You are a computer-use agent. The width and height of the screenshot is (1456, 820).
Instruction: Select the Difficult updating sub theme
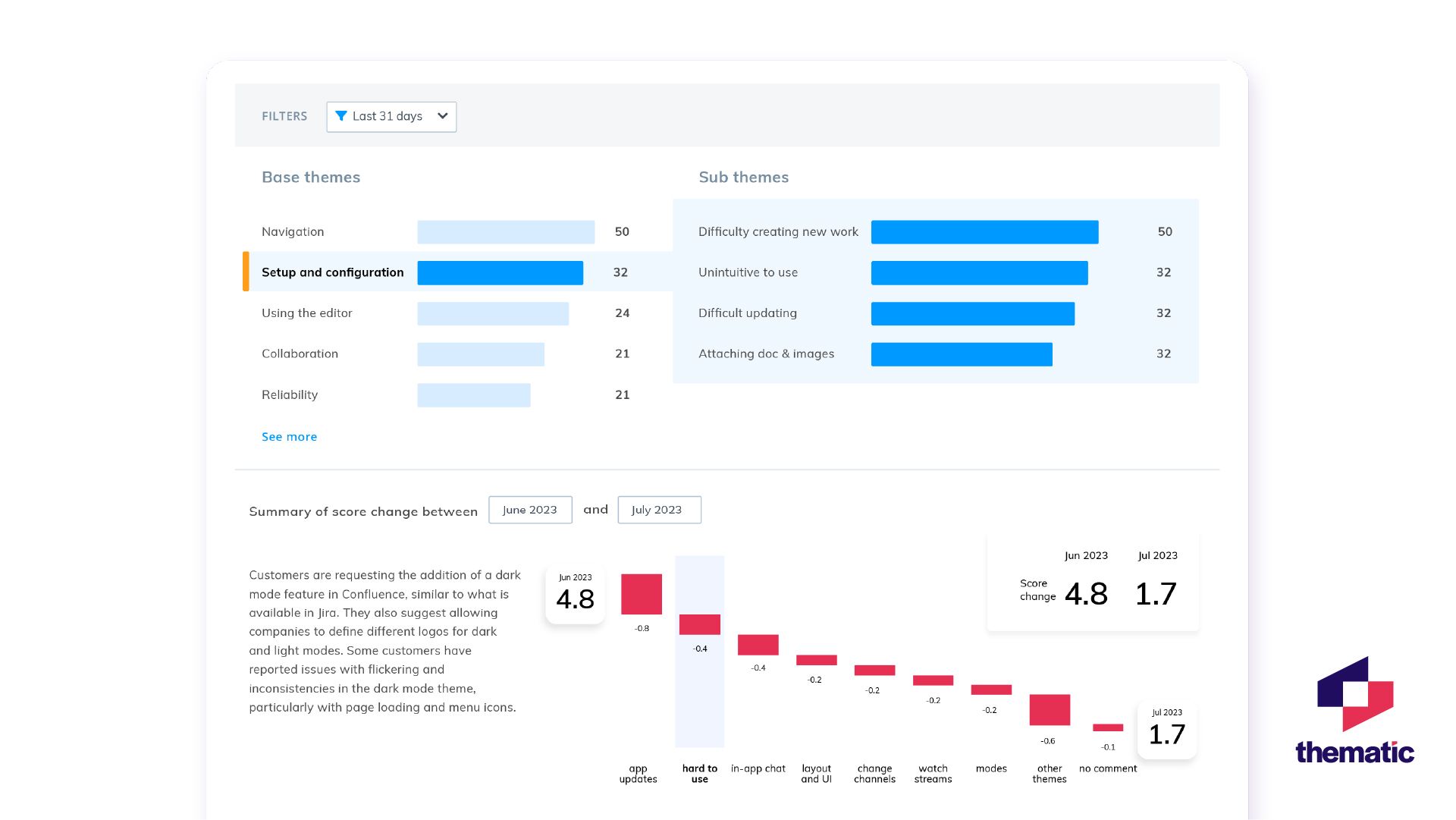747,313
